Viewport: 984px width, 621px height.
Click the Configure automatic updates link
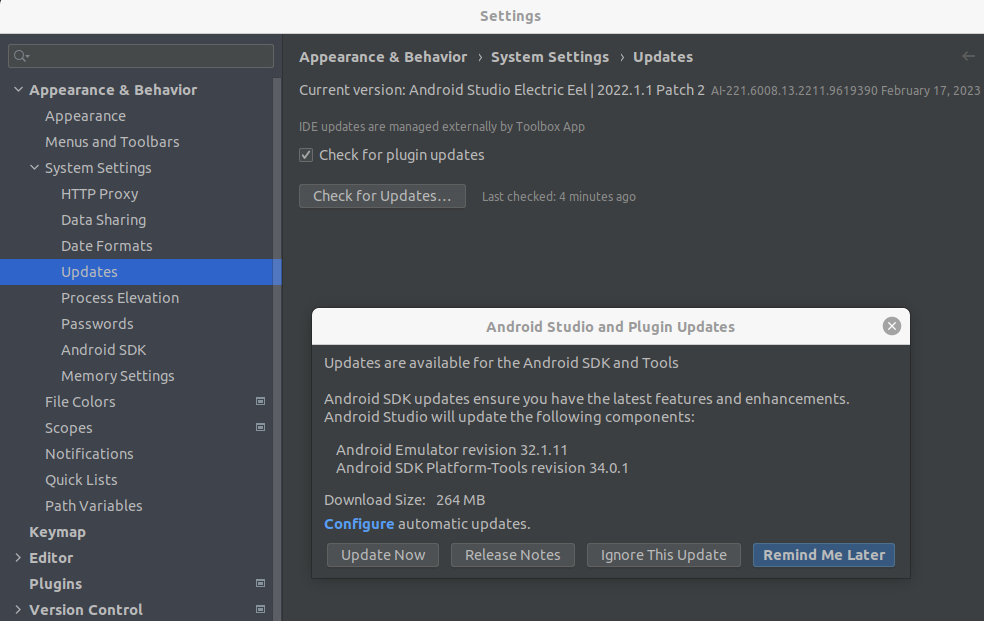(x=359, y=524)
